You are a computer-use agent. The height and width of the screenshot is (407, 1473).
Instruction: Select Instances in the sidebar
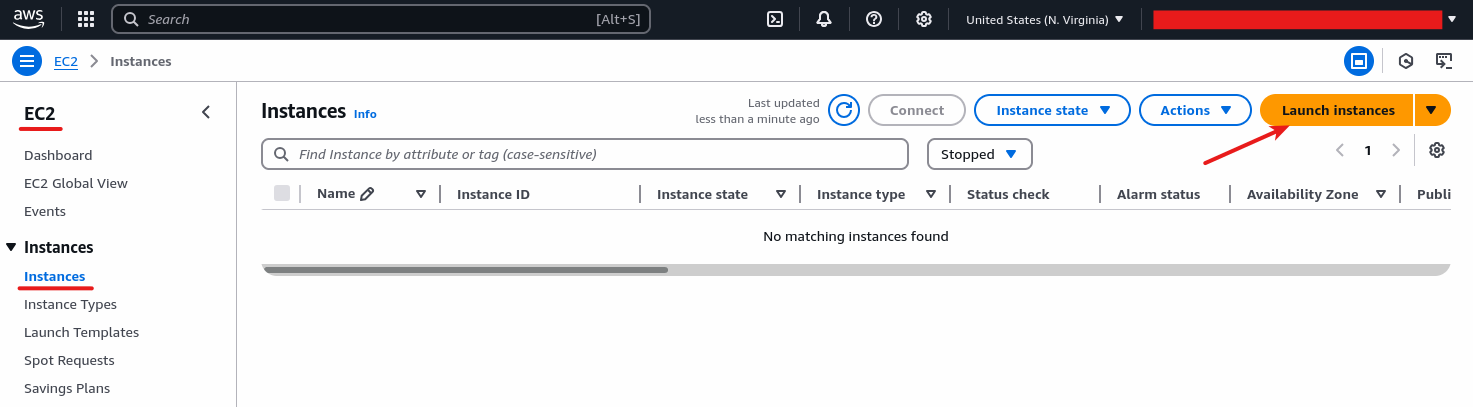point(55,276)
